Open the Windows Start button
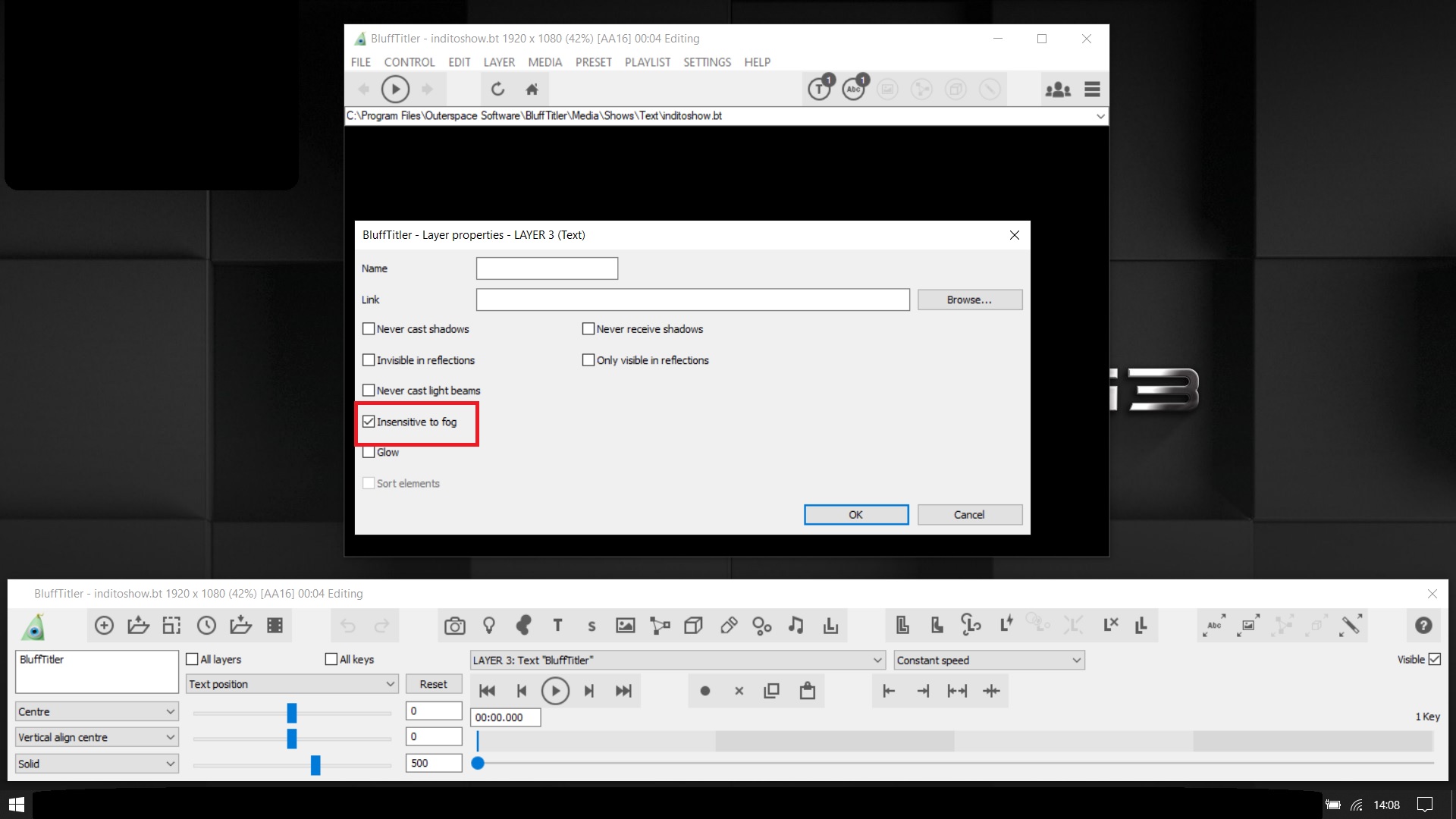The height and width of the screenshot is (819, 1456). [x=16, y=805]
